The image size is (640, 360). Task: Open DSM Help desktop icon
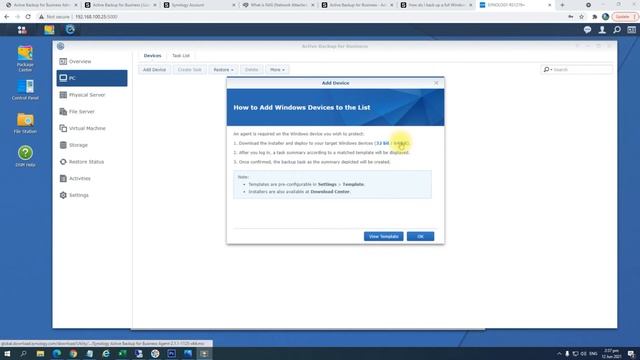pyautogui.click(x=25, y=156)
